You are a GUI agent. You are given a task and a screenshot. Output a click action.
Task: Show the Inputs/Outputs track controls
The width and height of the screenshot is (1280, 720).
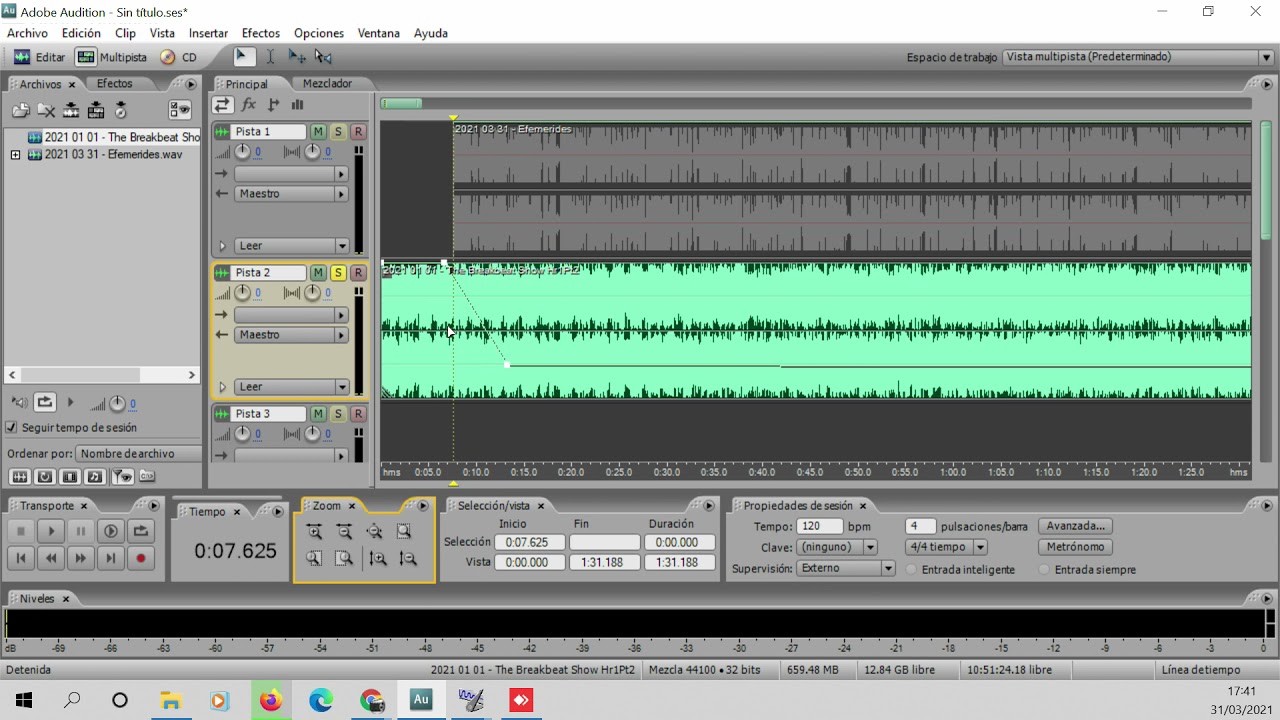click(x=223, y=104)
